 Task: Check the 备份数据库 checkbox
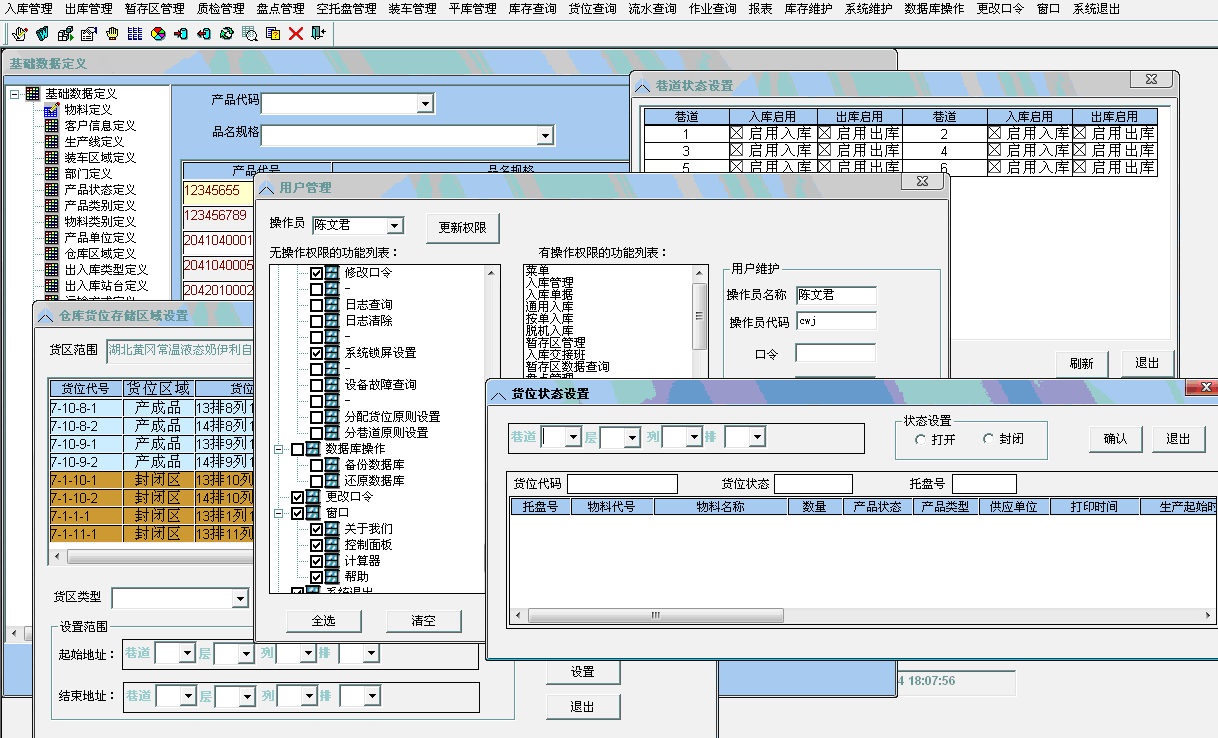pos(316,464)
